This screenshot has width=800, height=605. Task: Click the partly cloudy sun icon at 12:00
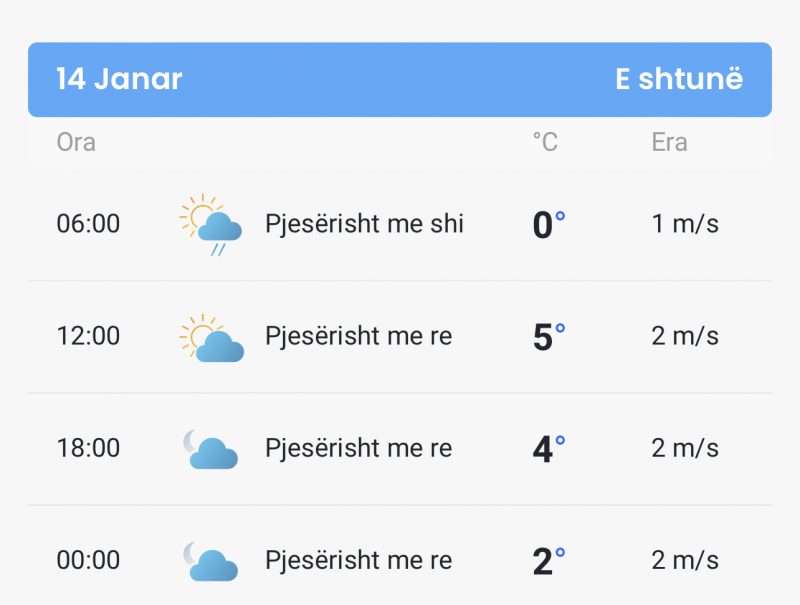tap(211, 338)
